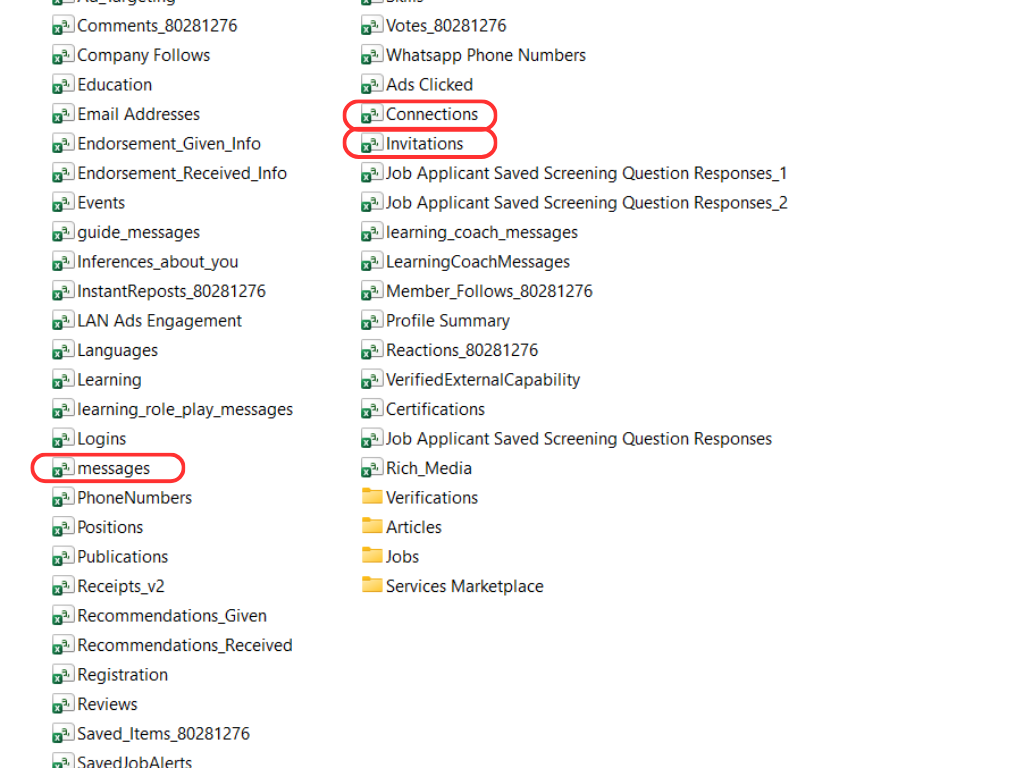Image resolution: width=1024 pixels, height=768 pixels.
Task: Select Screening Question Responses_1 file
Action: click(586, 173)
